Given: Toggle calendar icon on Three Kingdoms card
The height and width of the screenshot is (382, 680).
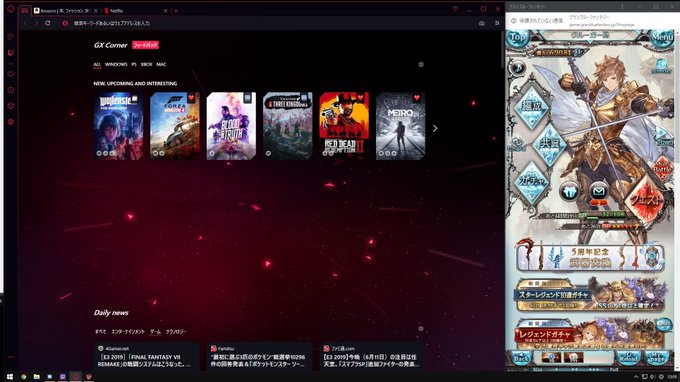Looking at the screenshot, I should (x=304, y=98).
